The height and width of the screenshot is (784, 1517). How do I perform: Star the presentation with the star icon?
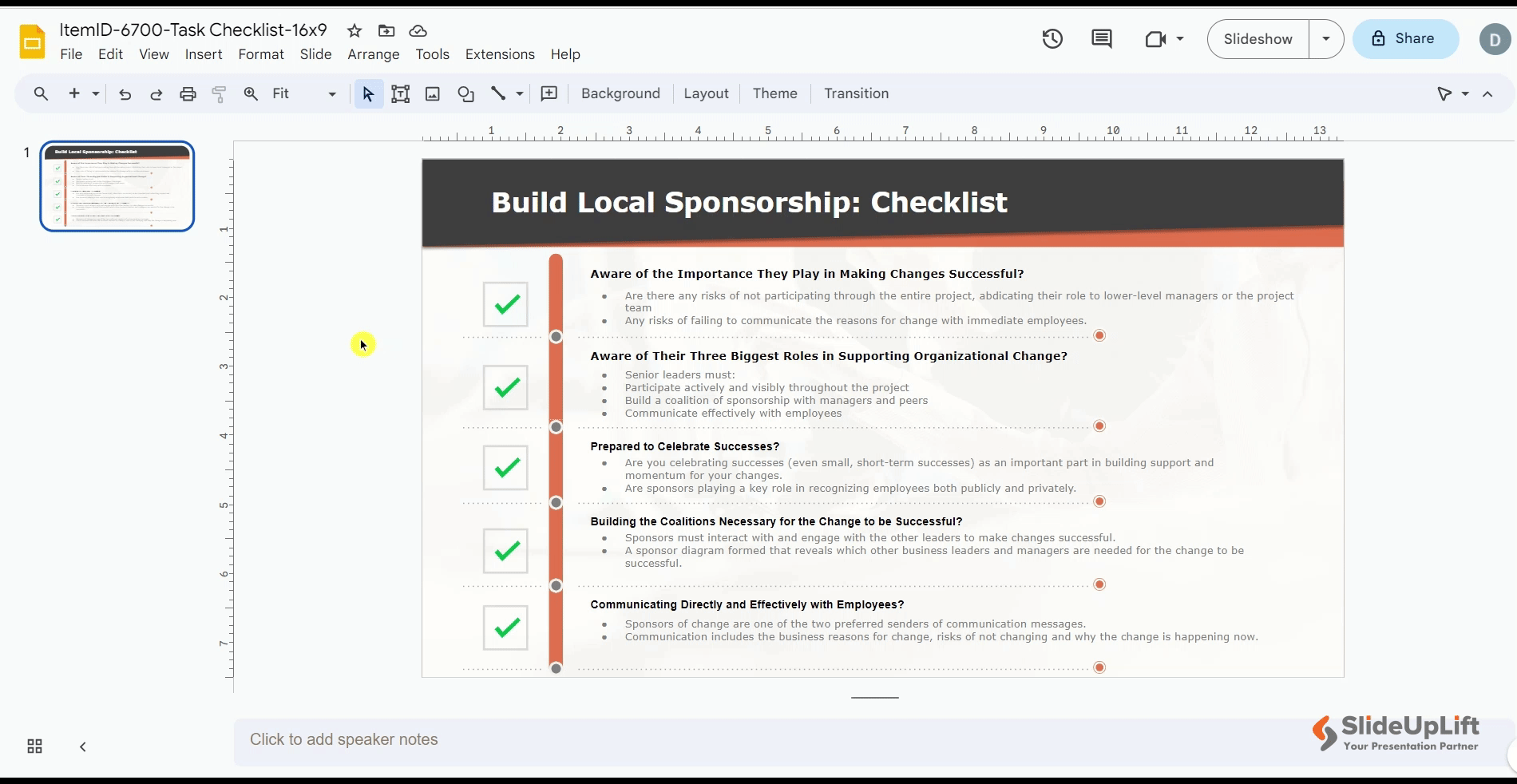click(x=354, y=30)
